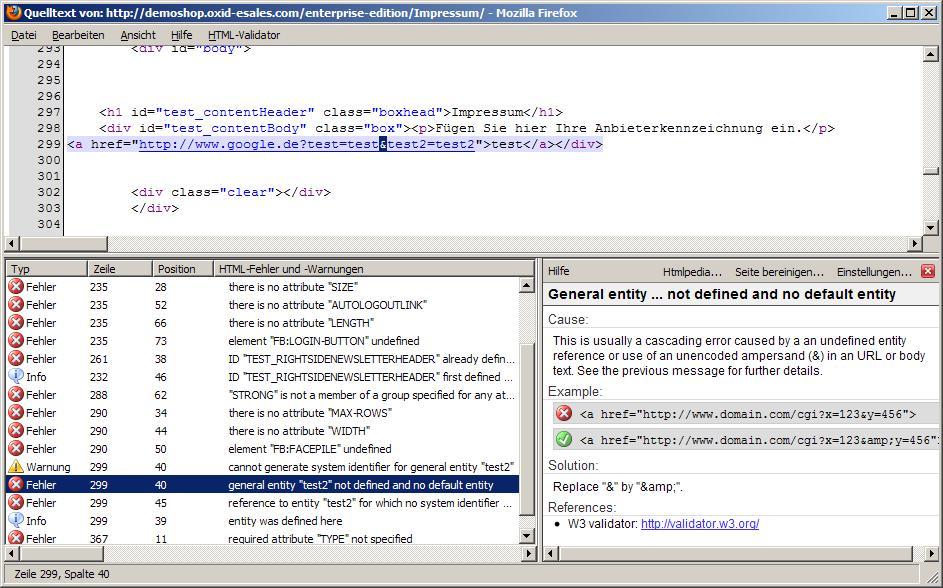This screenshot has width=943, height=588.
Task: Click the info icon for 'entity was defined here'
Action: [16, 521]
